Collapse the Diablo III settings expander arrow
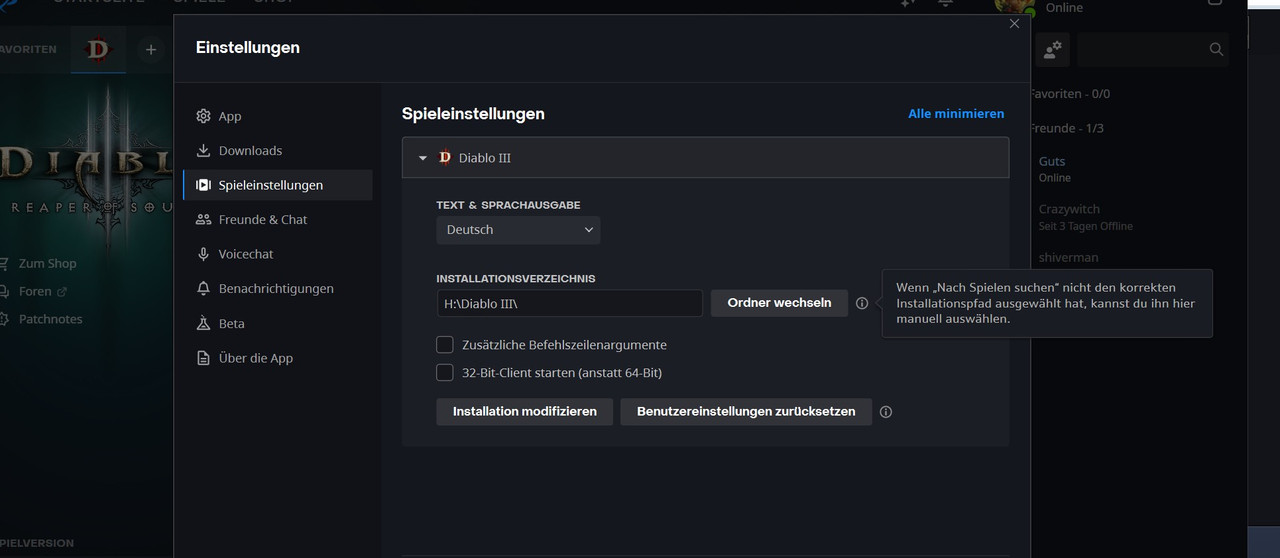 (x=423, y=158)
